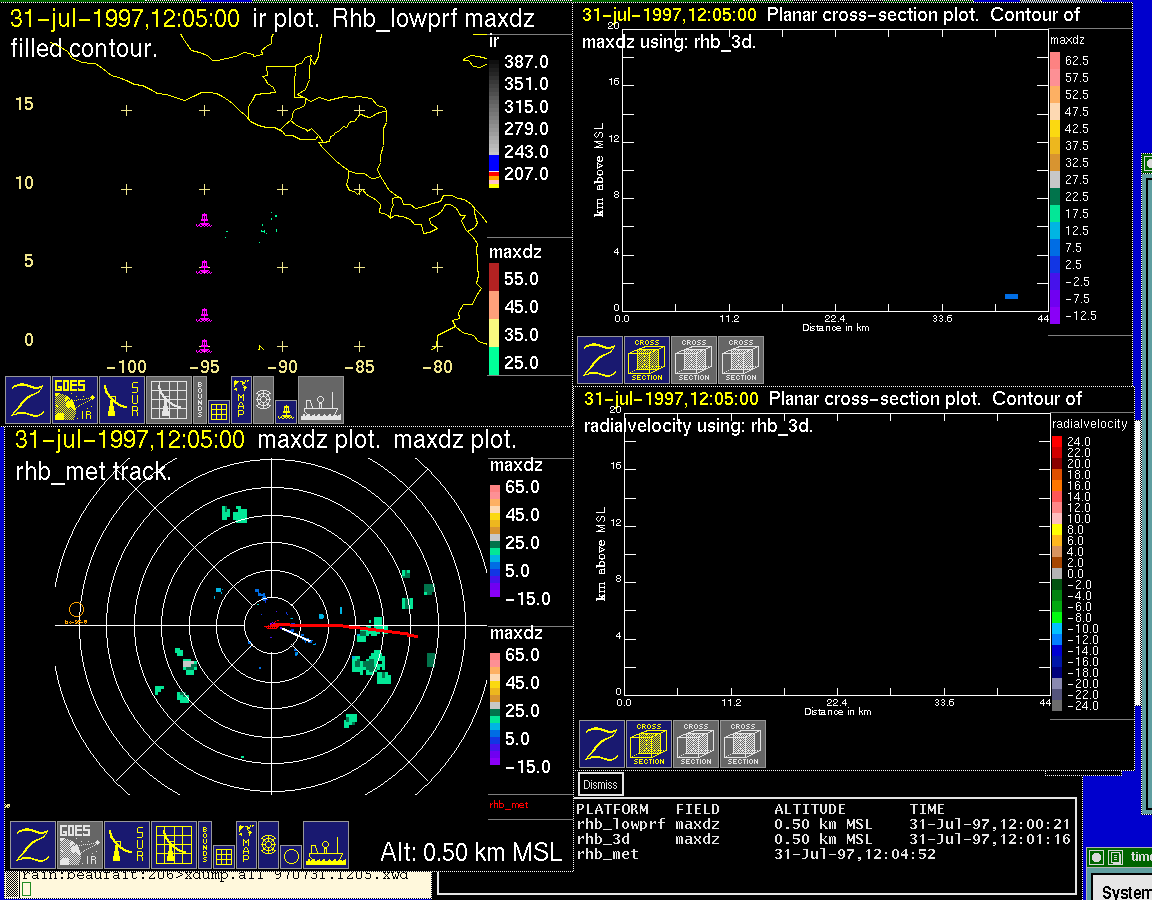Click the xdump terminal command line
This screenshot has width=1152, height=900.
coord(220,875)
